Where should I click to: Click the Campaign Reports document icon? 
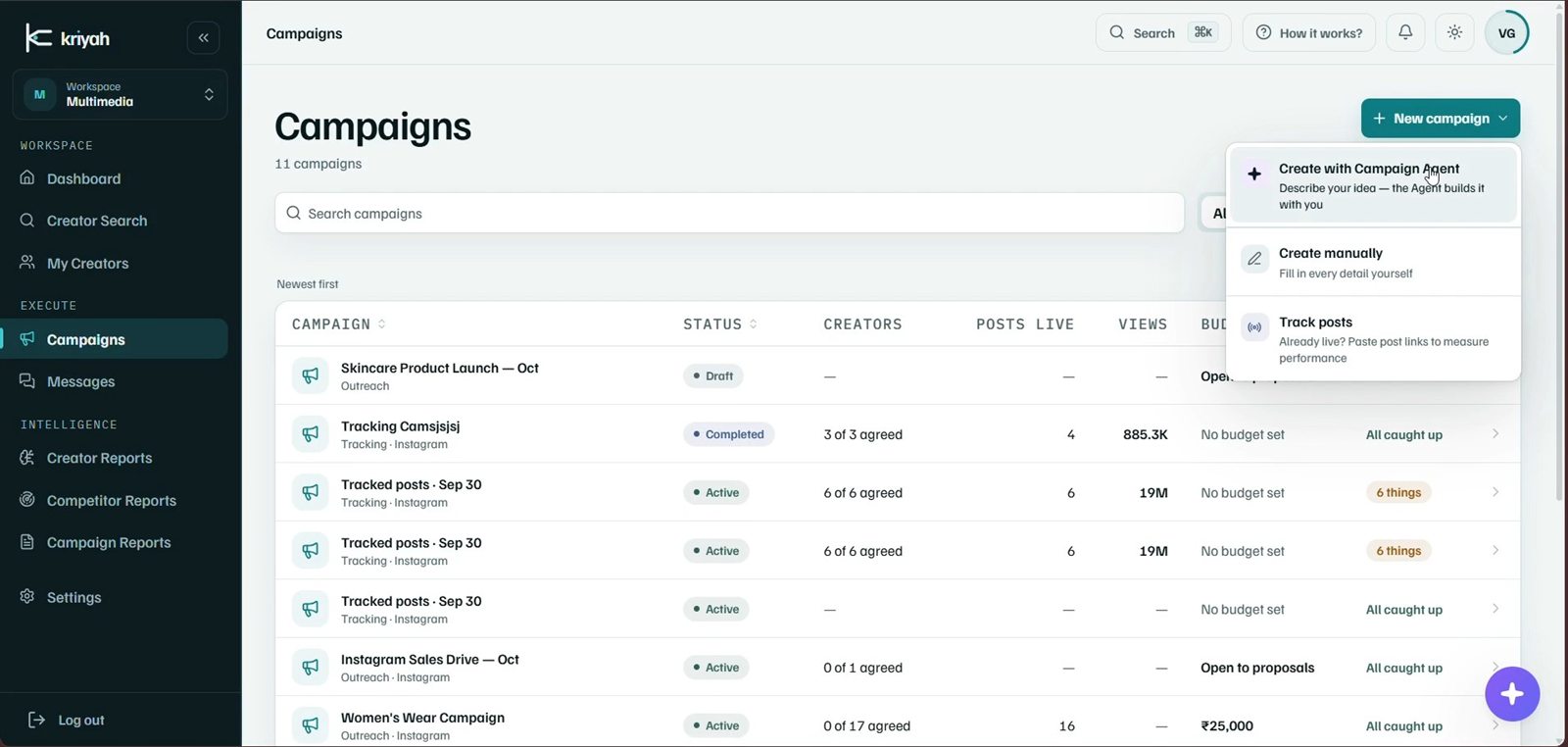[x=27, y=541]
